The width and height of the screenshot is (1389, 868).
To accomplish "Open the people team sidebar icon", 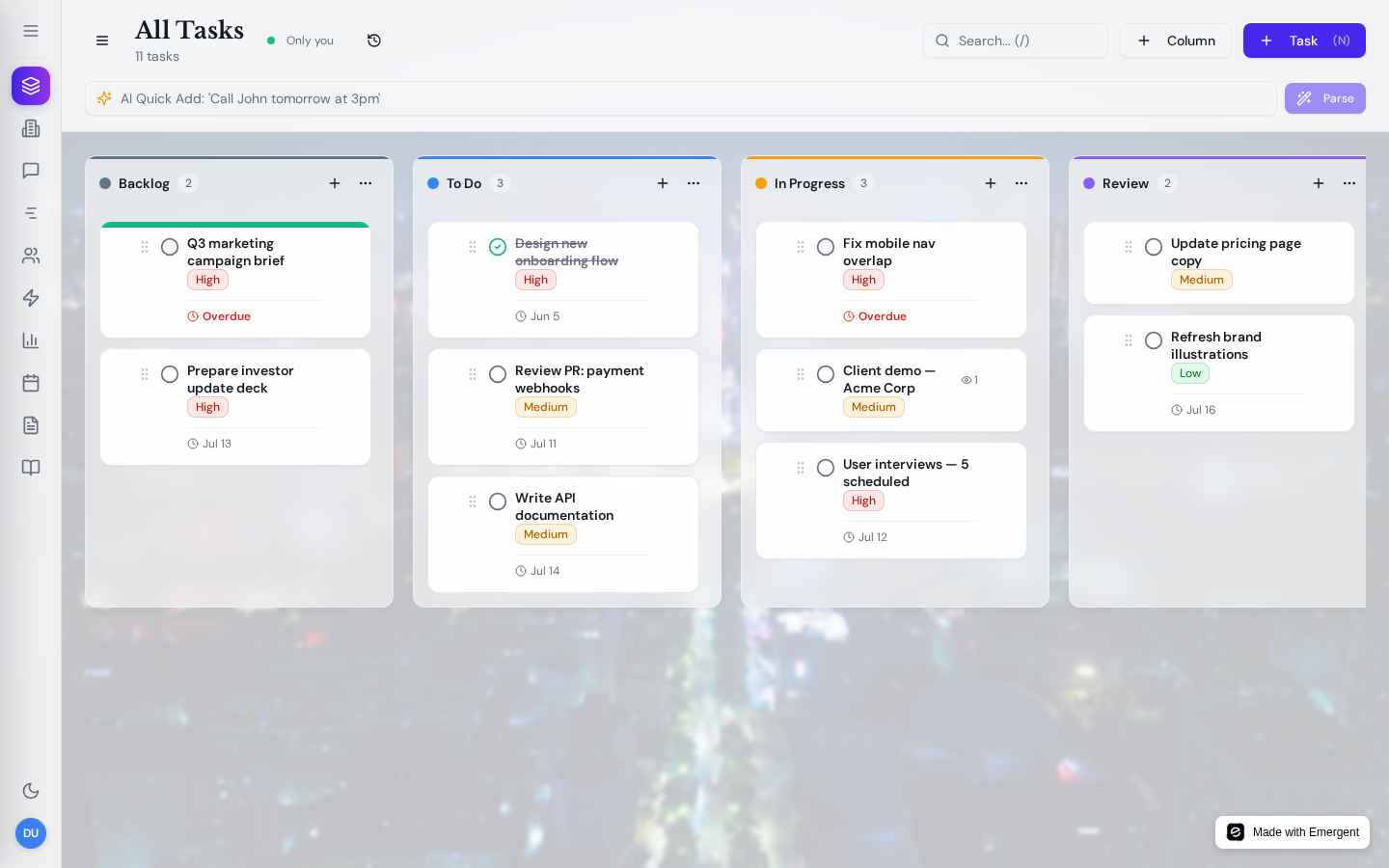I will click(31, 256).
